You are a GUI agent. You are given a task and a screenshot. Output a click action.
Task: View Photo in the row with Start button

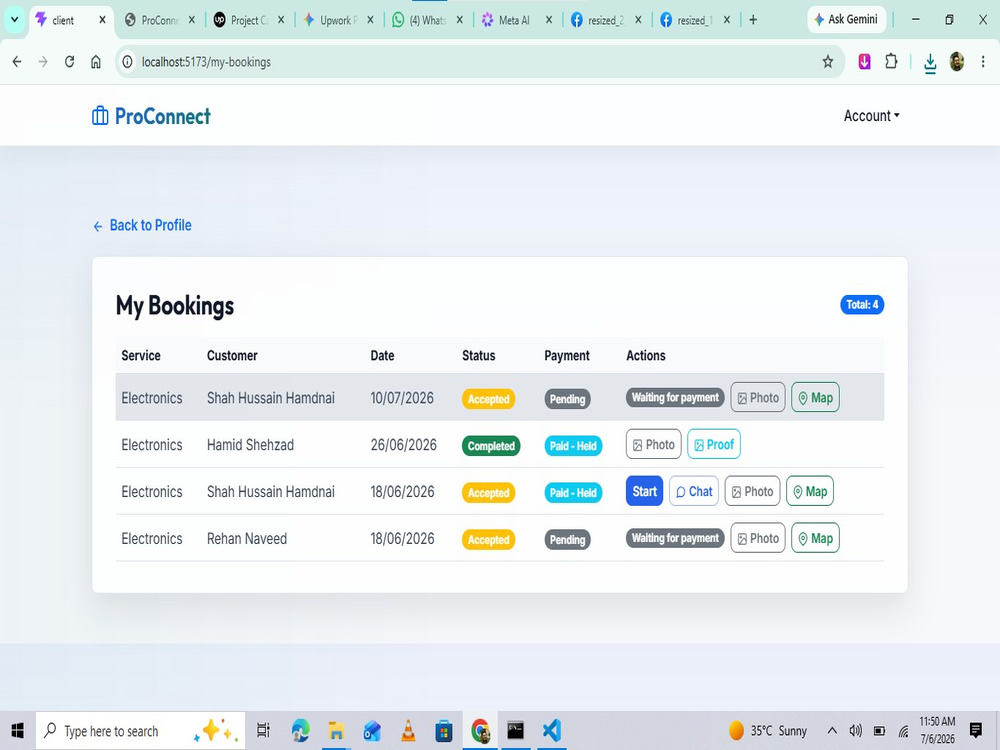pos(753,491)
